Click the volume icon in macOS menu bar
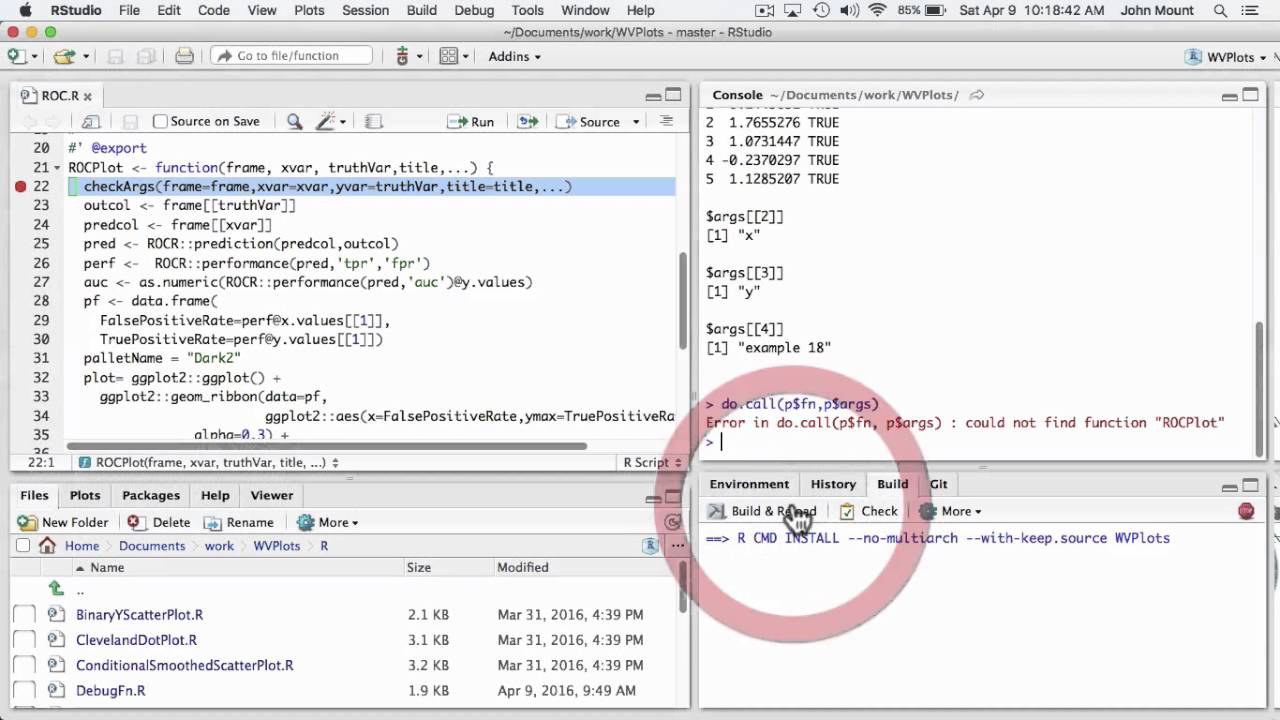1280x720 pixels. coord(851,11)
